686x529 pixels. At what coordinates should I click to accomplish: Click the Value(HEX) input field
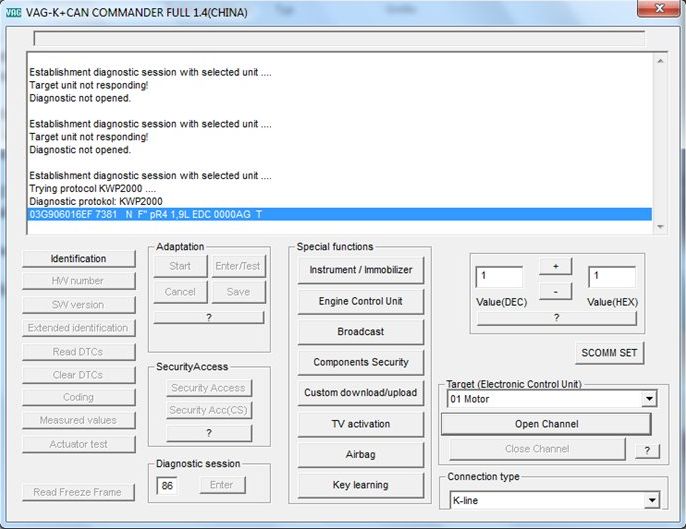coord(612,277)
